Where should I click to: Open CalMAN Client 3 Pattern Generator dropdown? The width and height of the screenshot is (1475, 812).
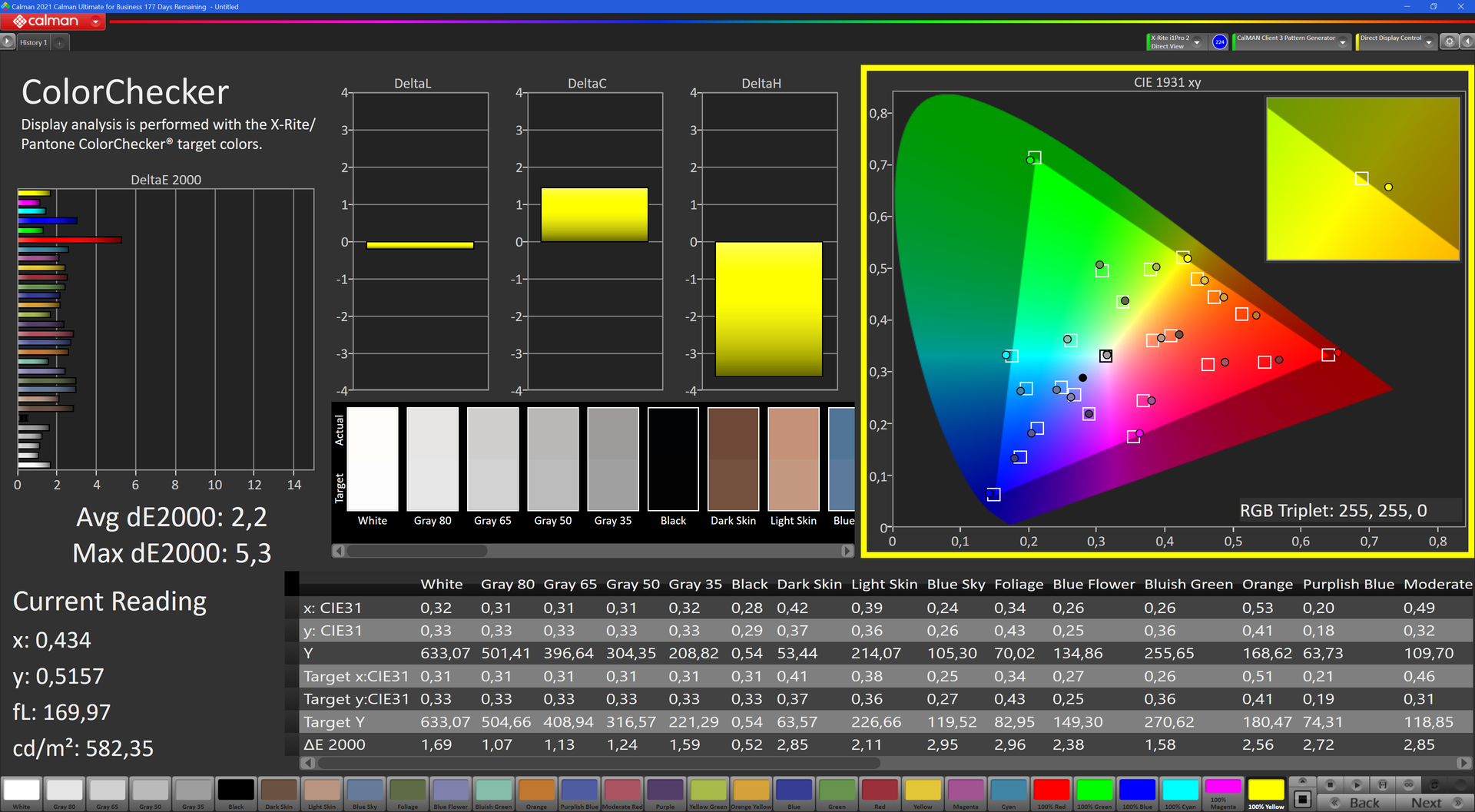pyautogui.click(x=1343, y=43)
